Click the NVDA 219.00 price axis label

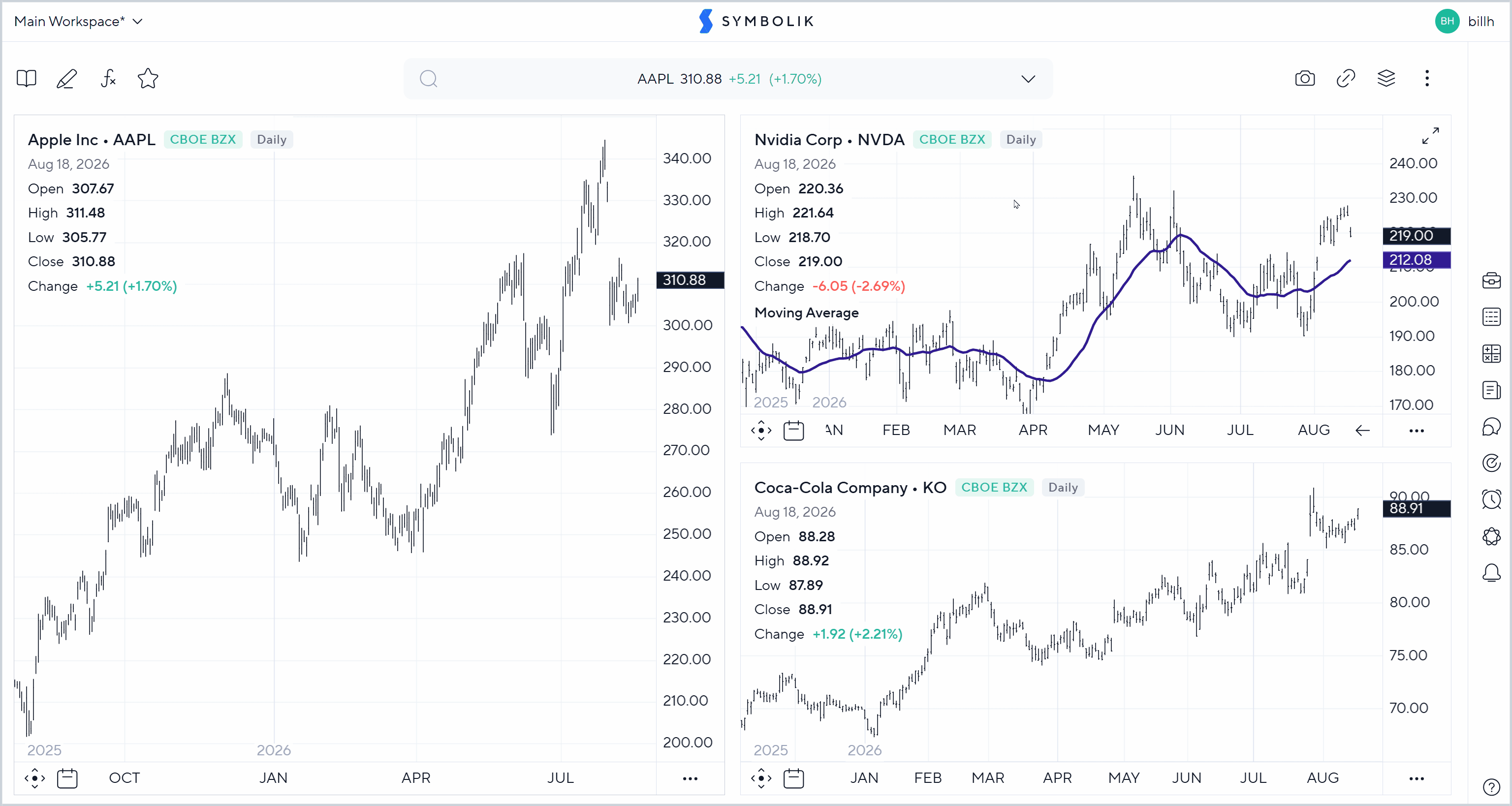(x=1417, y=236)
